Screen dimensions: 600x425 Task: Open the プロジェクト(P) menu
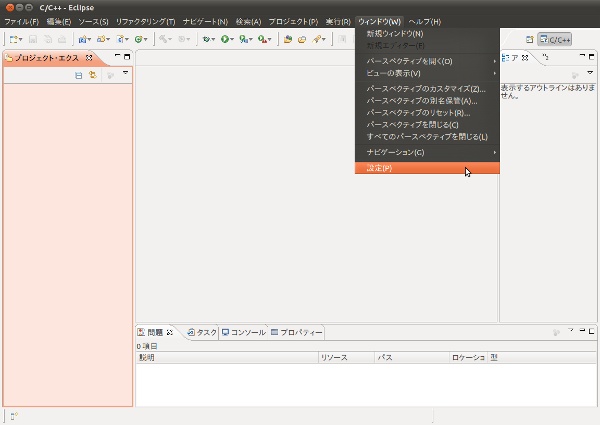click(293, 22)
